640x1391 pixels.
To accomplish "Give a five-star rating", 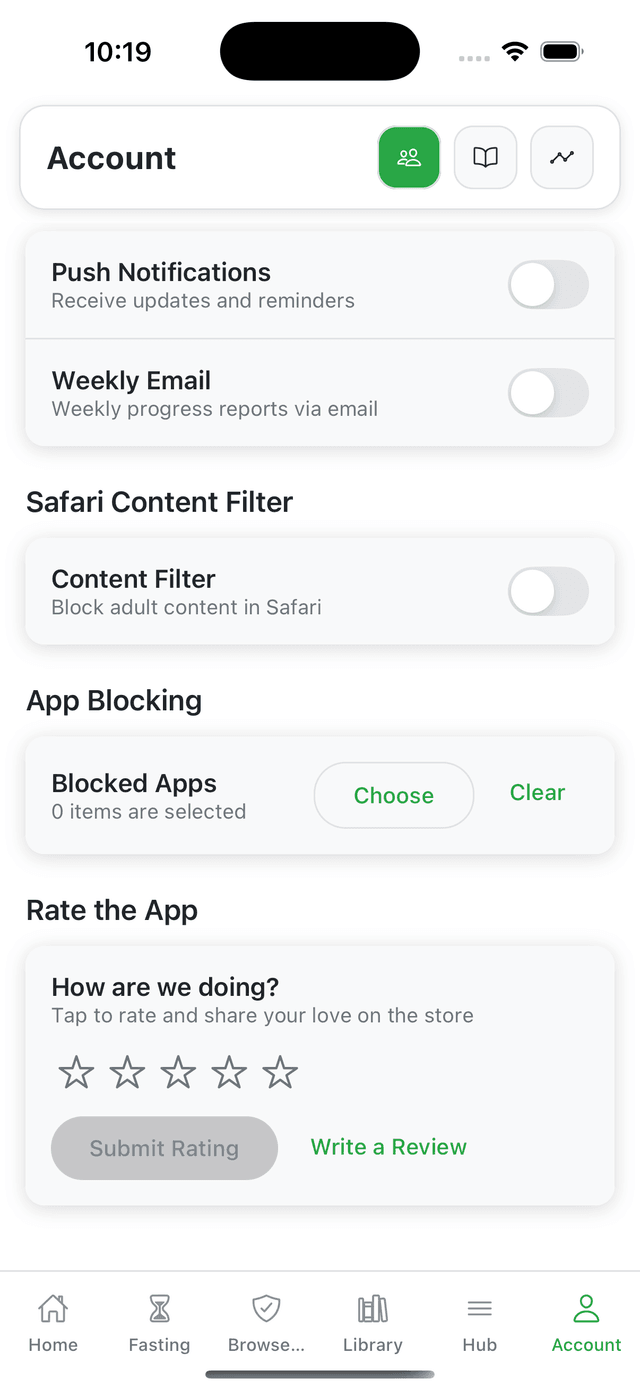I will (x=280, y=1073).
